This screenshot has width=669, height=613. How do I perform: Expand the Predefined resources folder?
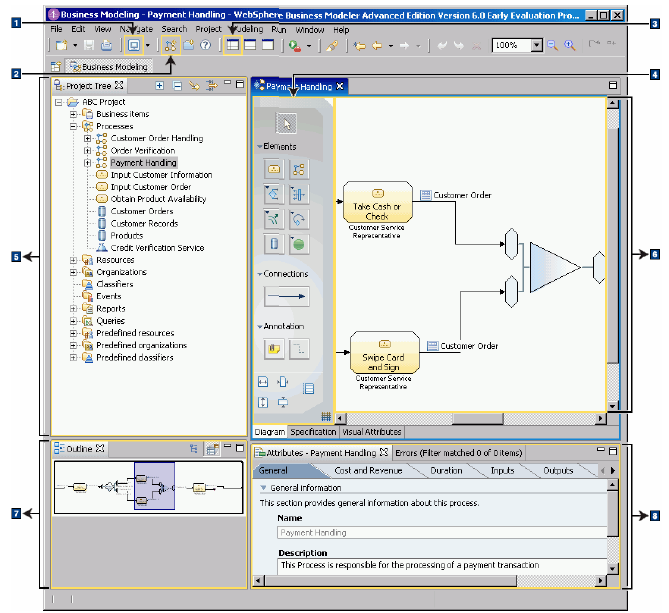coord(73,333)
